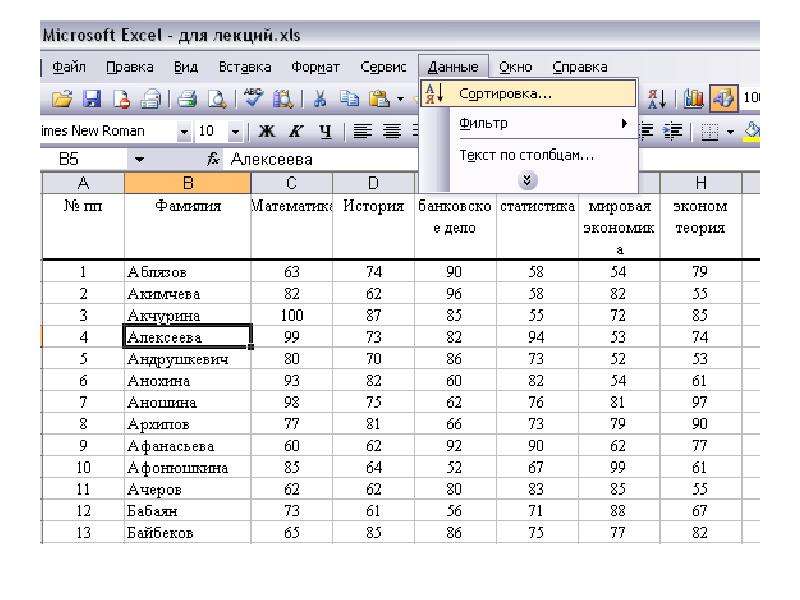
Task: Select the cell containing Бабаян
Action: pos(187,511)
